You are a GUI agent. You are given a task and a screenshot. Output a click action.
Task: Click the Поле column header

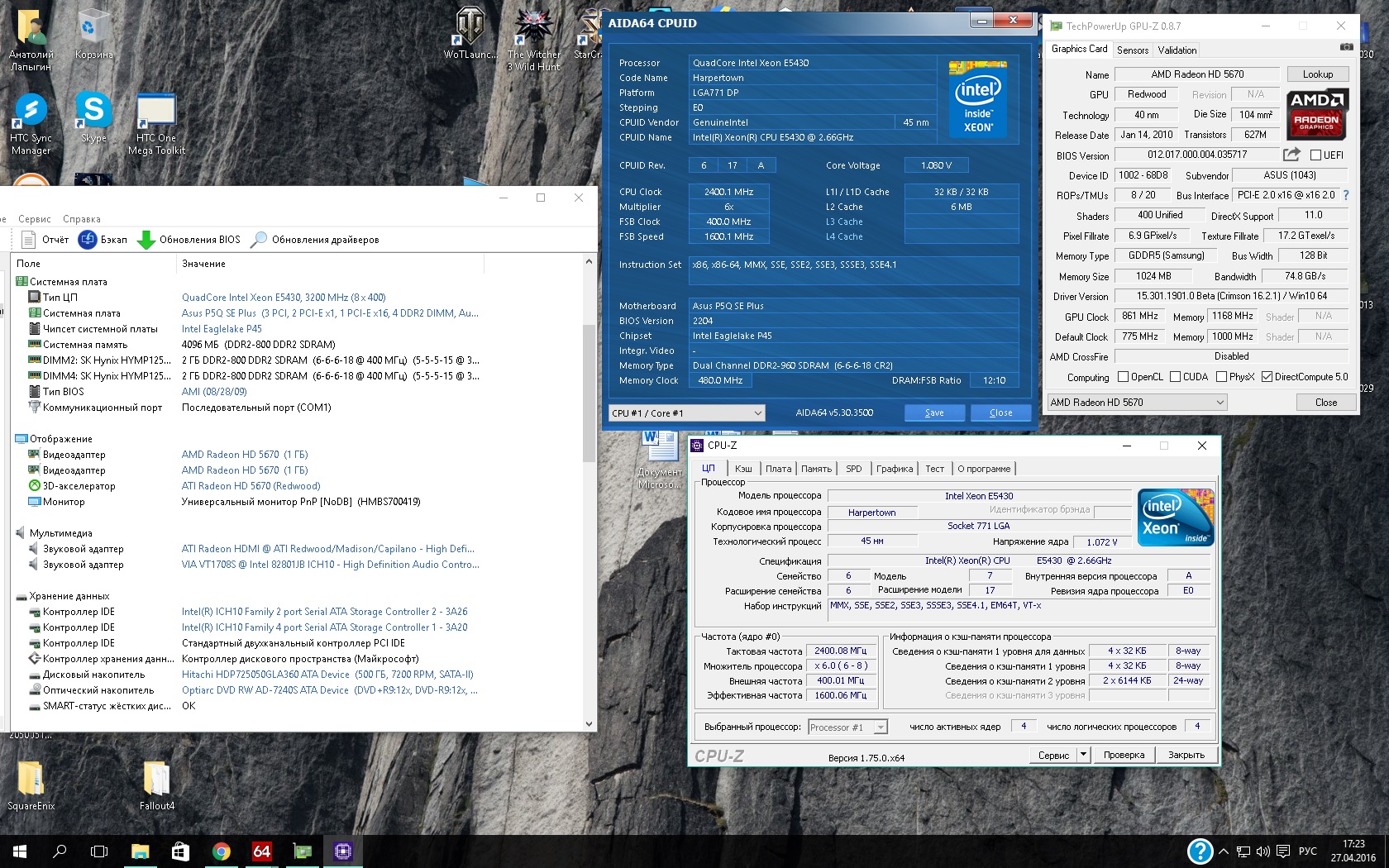coord(93,264)
